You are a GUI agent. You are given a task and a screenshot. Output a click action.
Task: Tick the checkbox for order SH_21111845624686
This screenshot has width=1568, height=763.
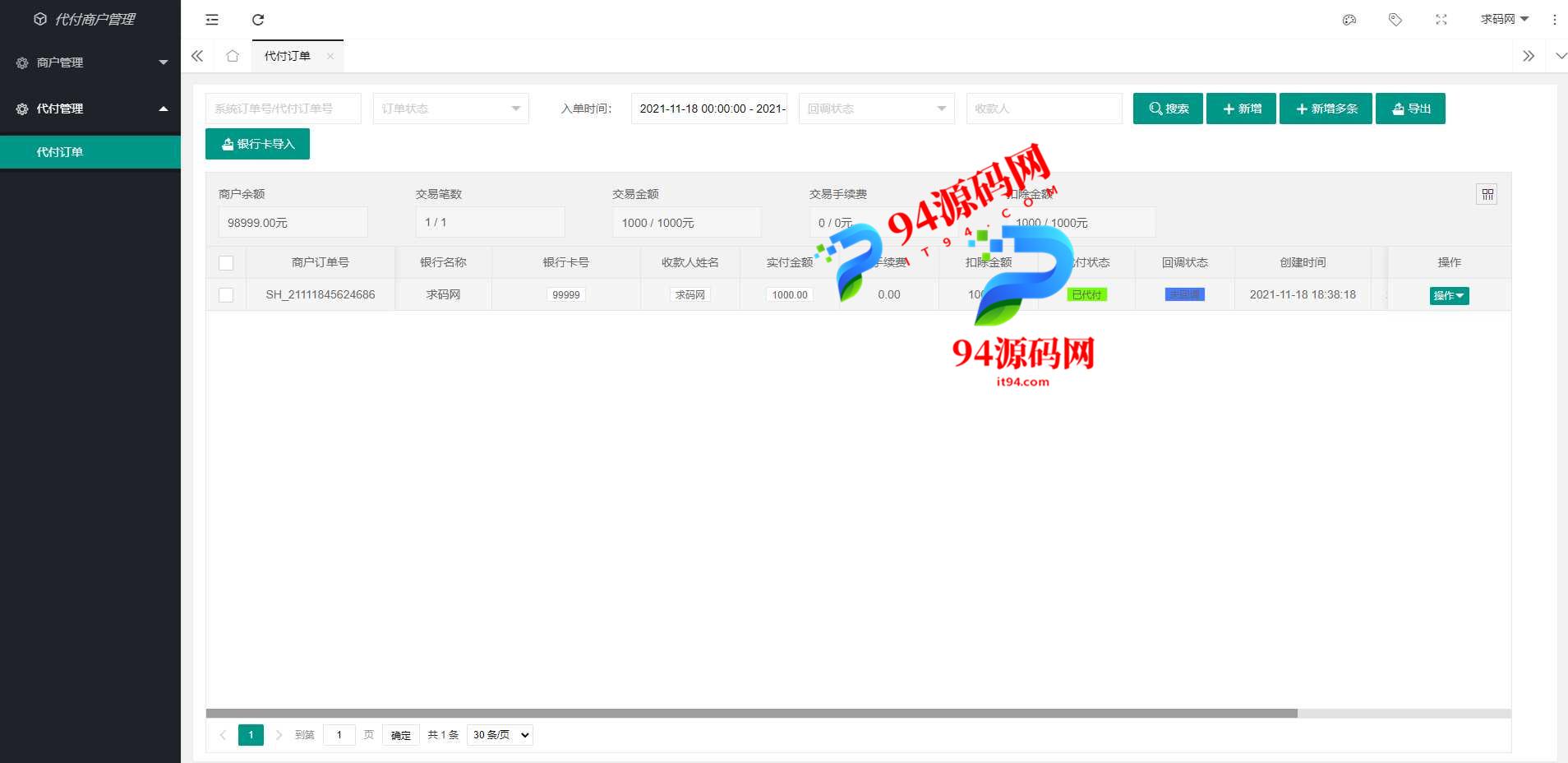point(226,295)
